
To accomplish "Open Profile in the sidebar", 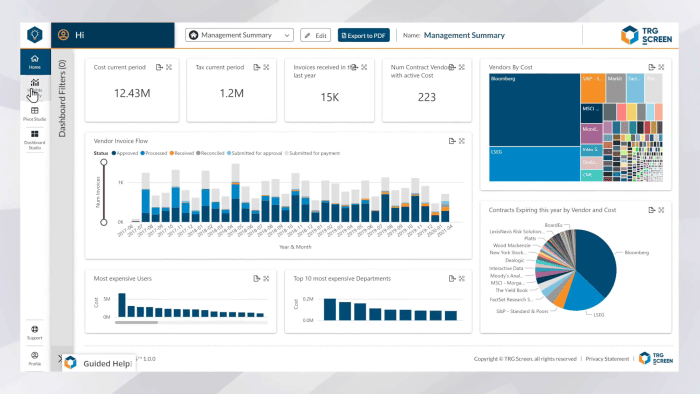I will click(x=35, y=358).
